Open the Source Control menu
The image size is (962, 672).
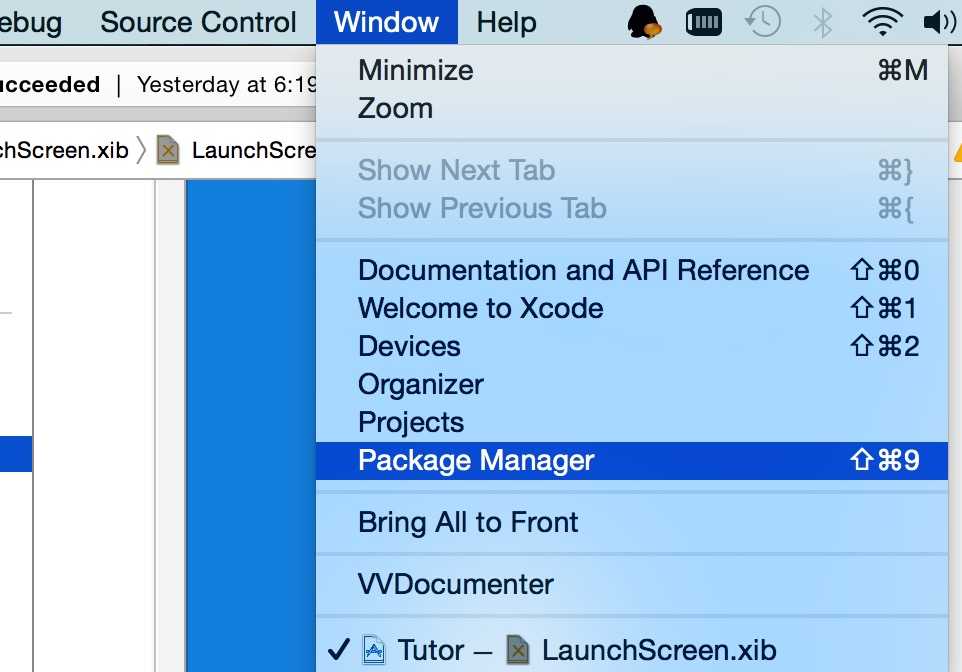coord(198,22)
